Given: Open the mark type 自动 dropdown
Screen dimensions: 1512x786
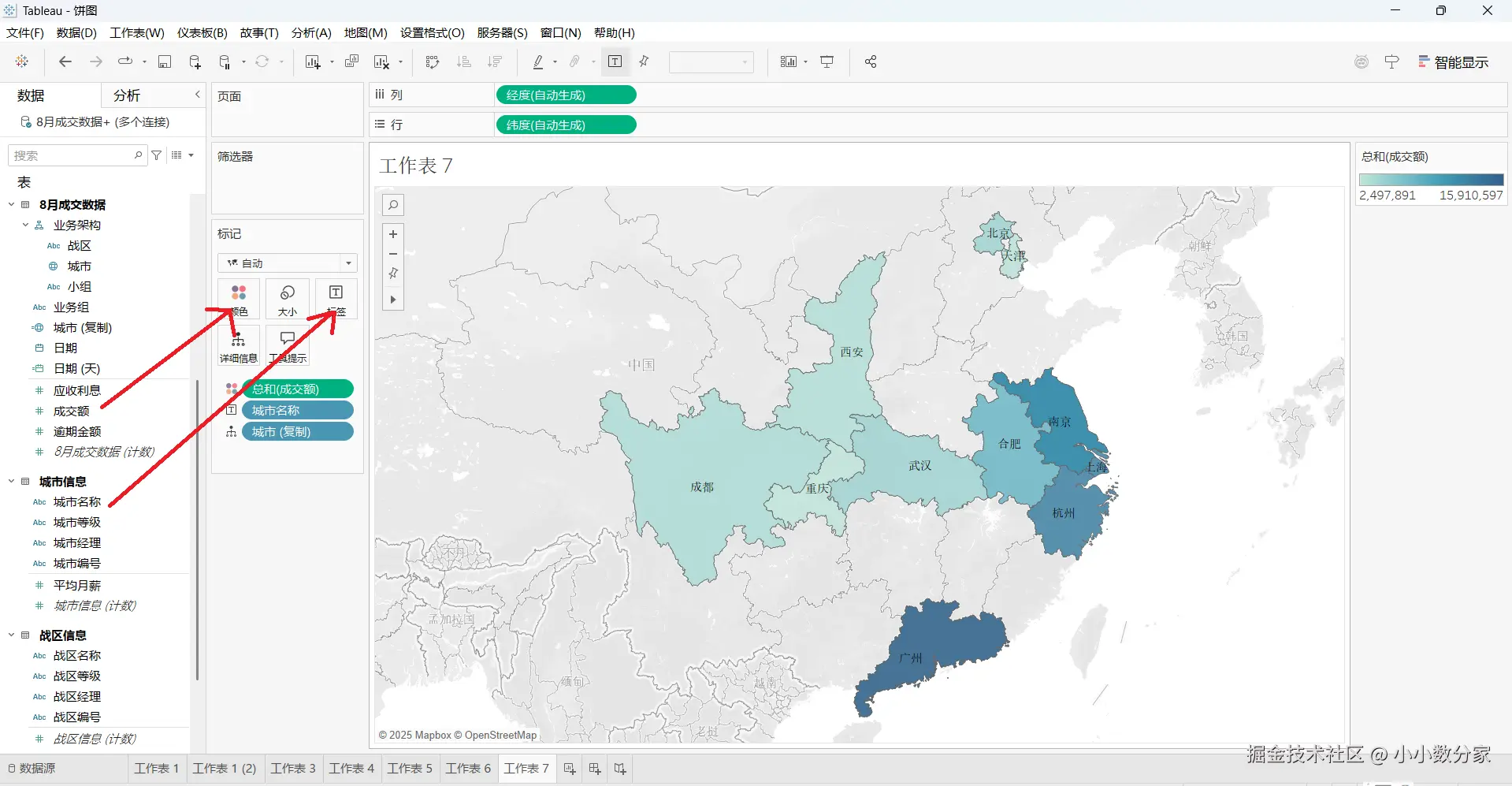Looking at the screenshot, I should (x=288, y=263).
